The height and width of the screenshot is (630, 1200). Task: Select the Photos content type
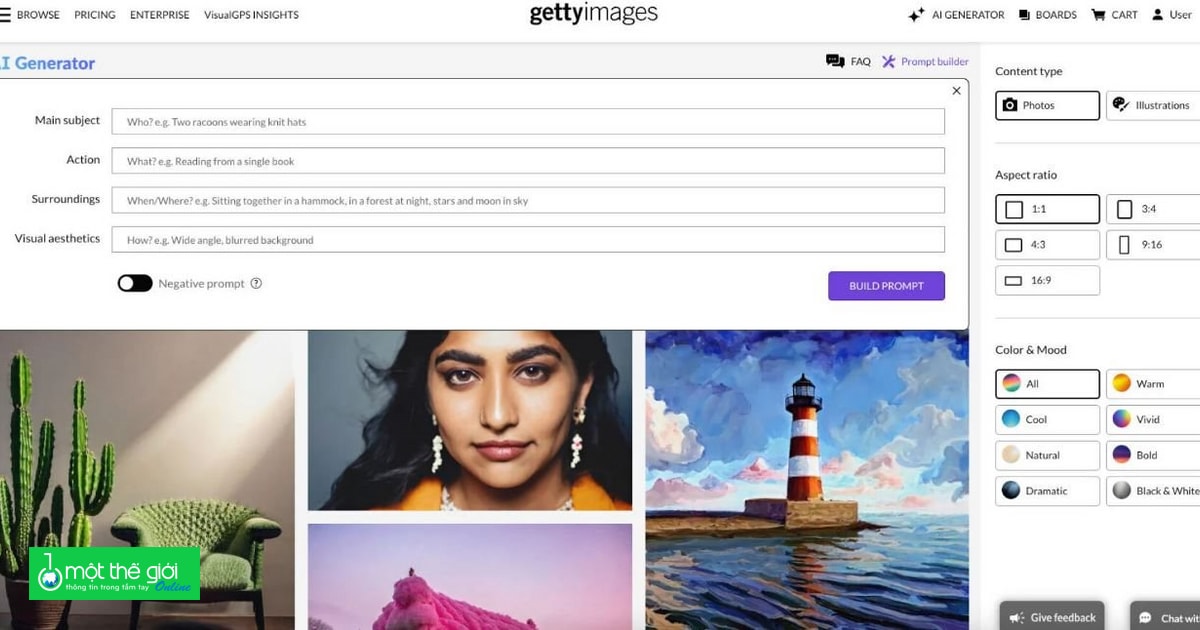(x=1047, y=105)
